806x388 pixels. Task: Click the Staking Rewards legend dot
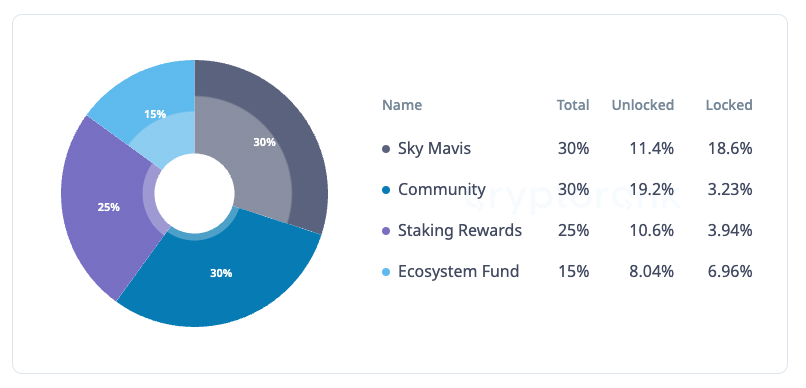click(387, 231)
